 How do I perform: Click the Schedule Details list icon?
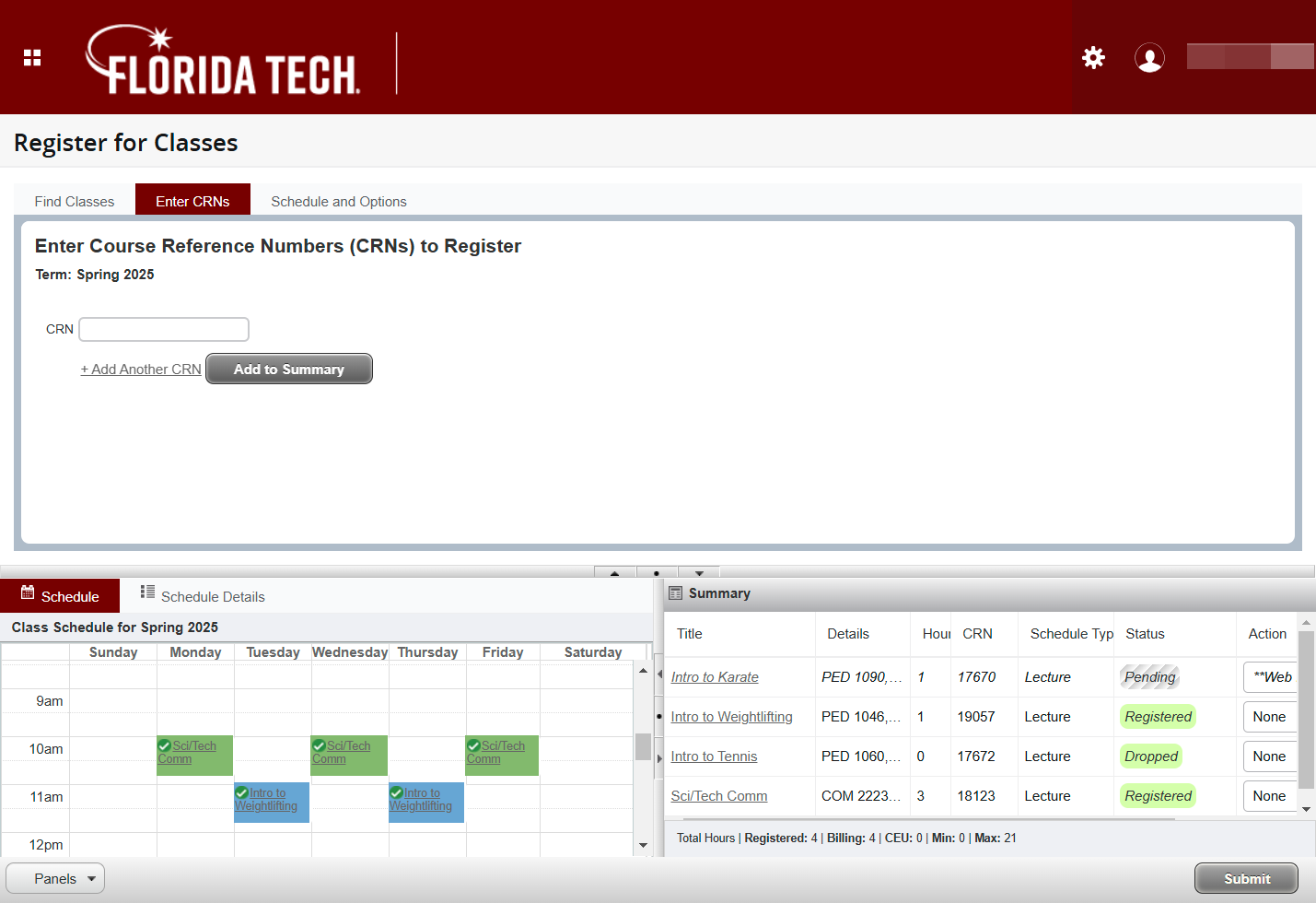point(147,592)
